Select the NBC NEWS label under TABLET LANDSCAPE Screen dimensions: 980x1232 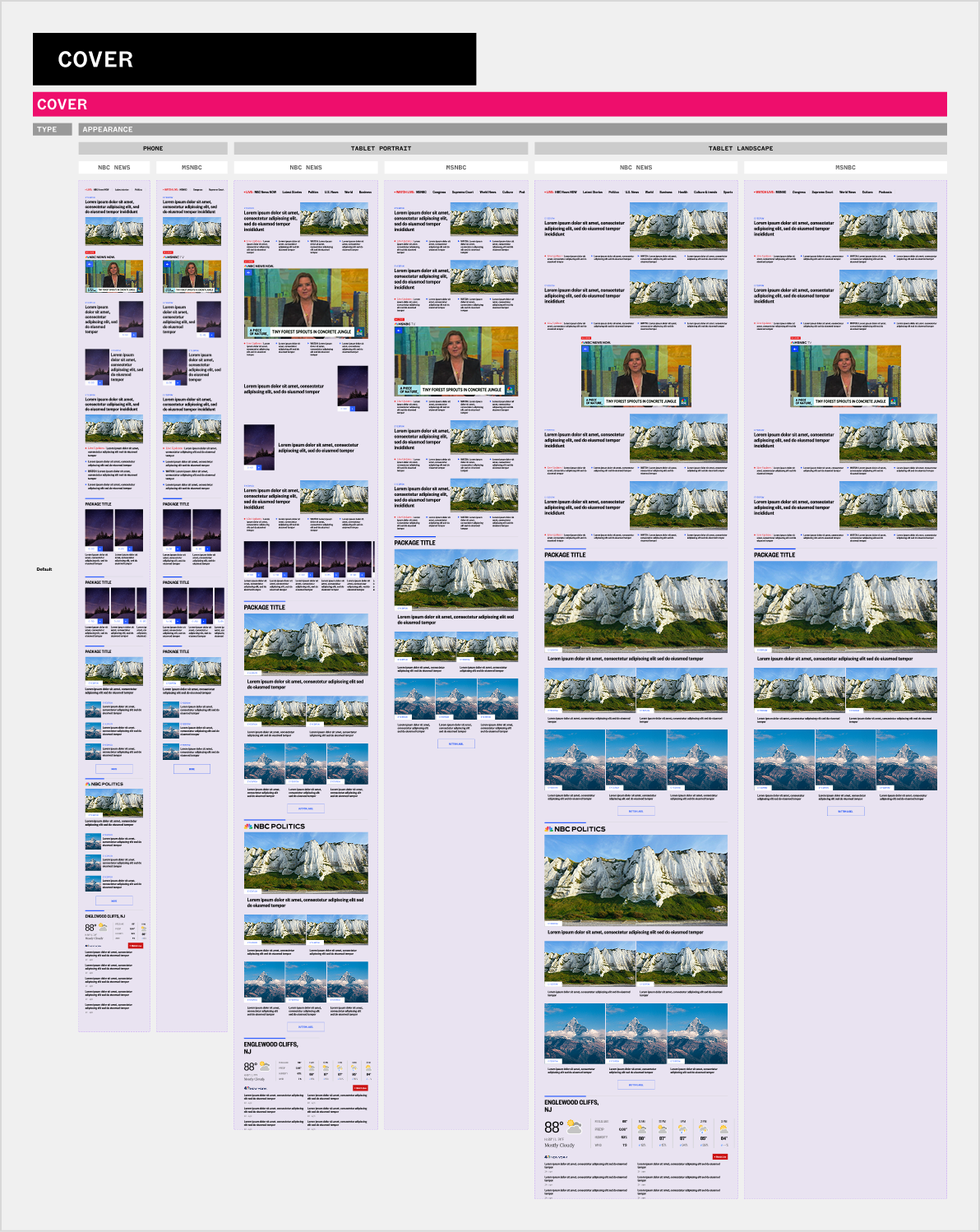pyautogui.click(x=636, y=167)
